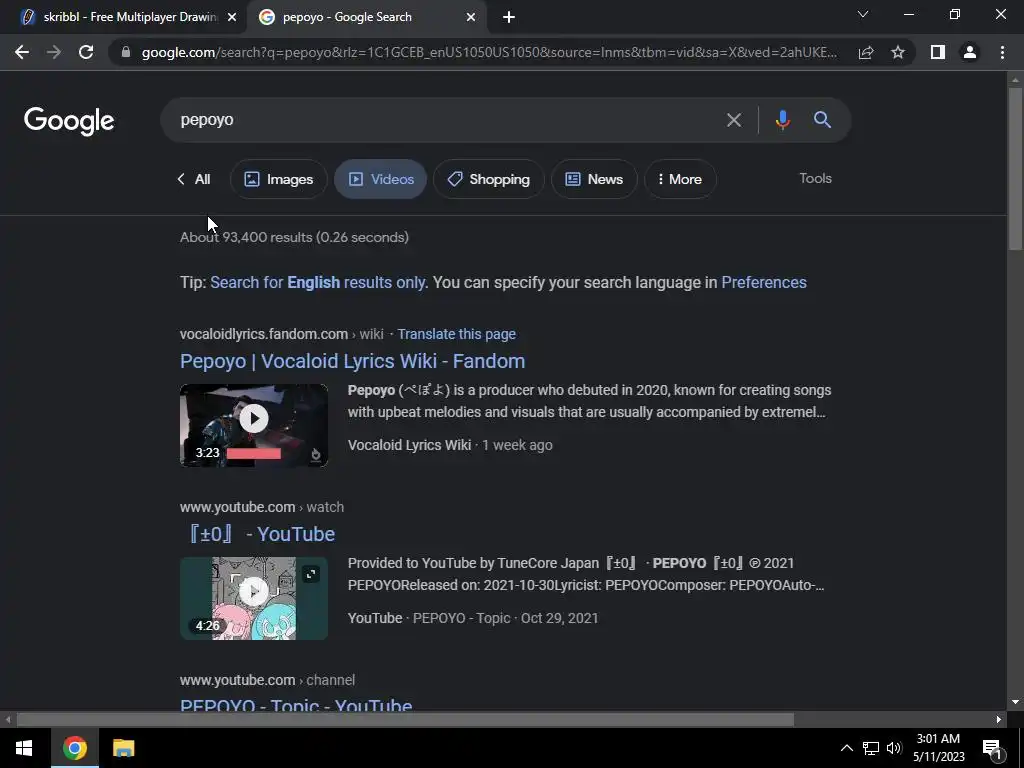Start voice search with microphone icon
The height and width of the screenshot is (768, 1024).
coord(782,120)
